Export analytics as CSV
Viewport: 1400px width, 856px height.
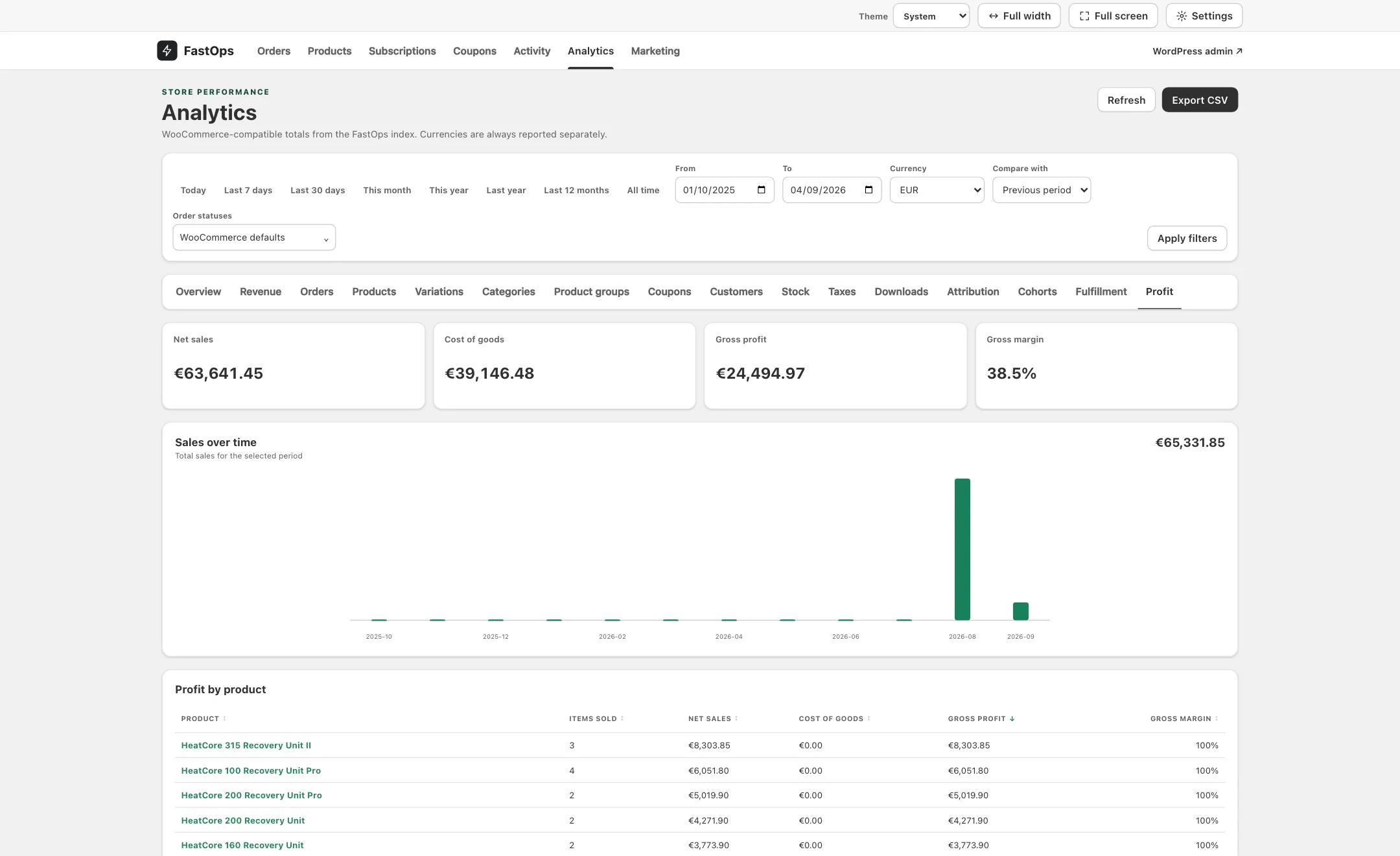1200,100
